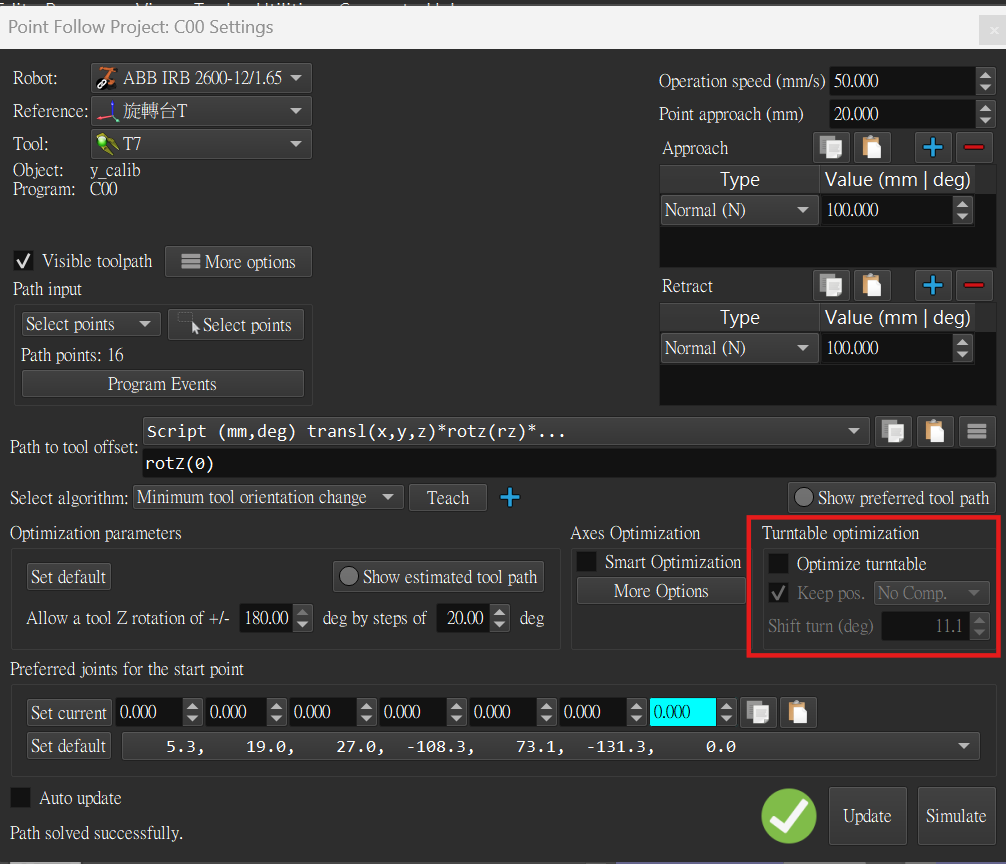Remove Approach movement with red minus
This screenshot has width=1006, height=864.
click(x=973, y=148)
